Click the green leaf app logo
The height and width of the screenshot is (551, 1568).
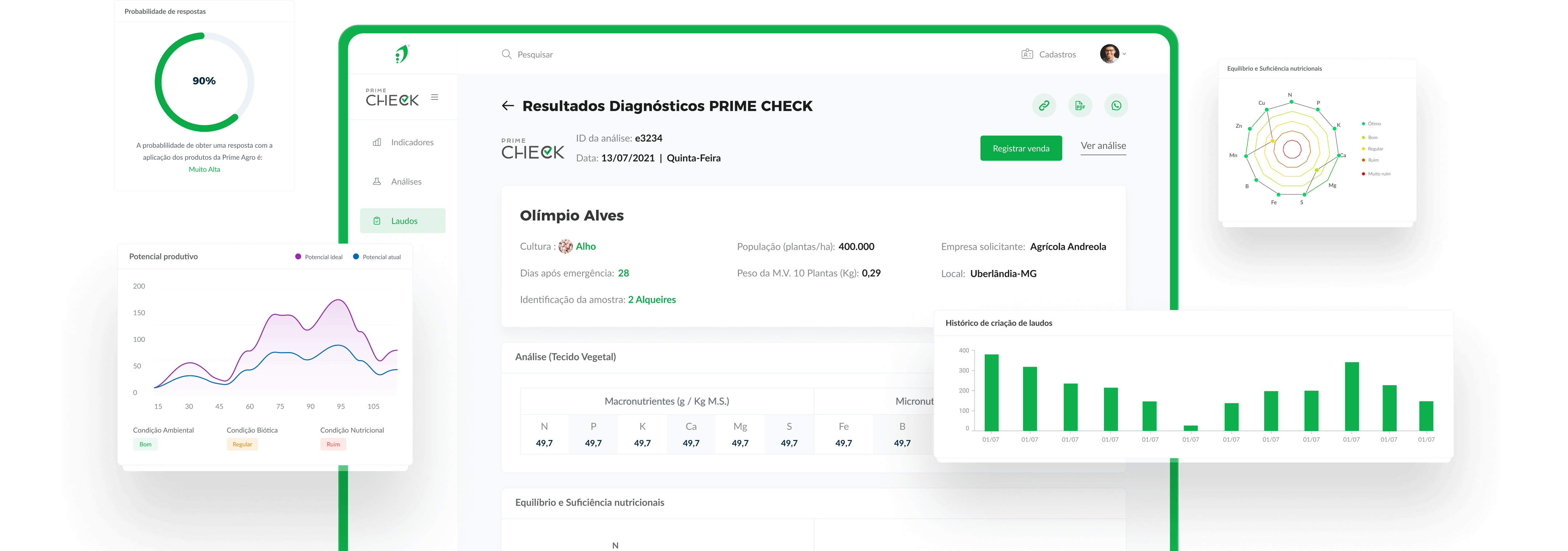[403, 54]
